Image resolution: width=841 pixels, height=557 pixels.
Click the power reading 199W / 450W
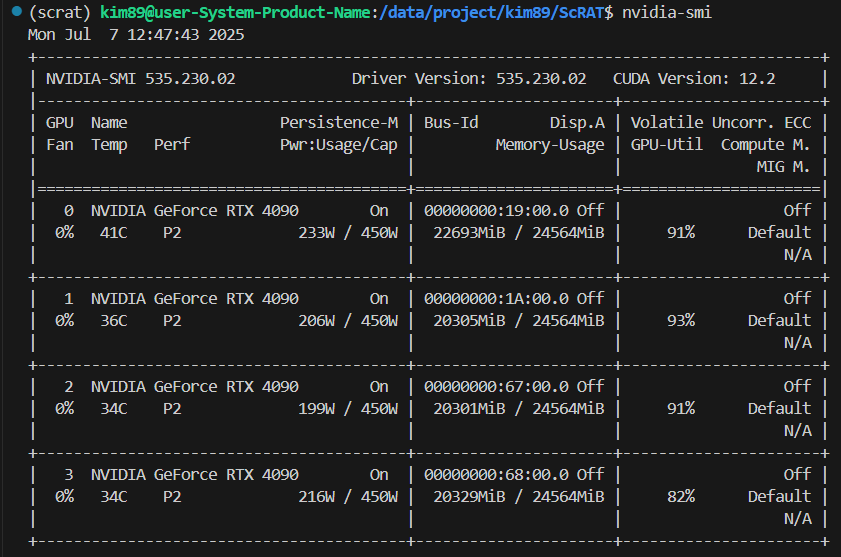(x=348, y=409)
